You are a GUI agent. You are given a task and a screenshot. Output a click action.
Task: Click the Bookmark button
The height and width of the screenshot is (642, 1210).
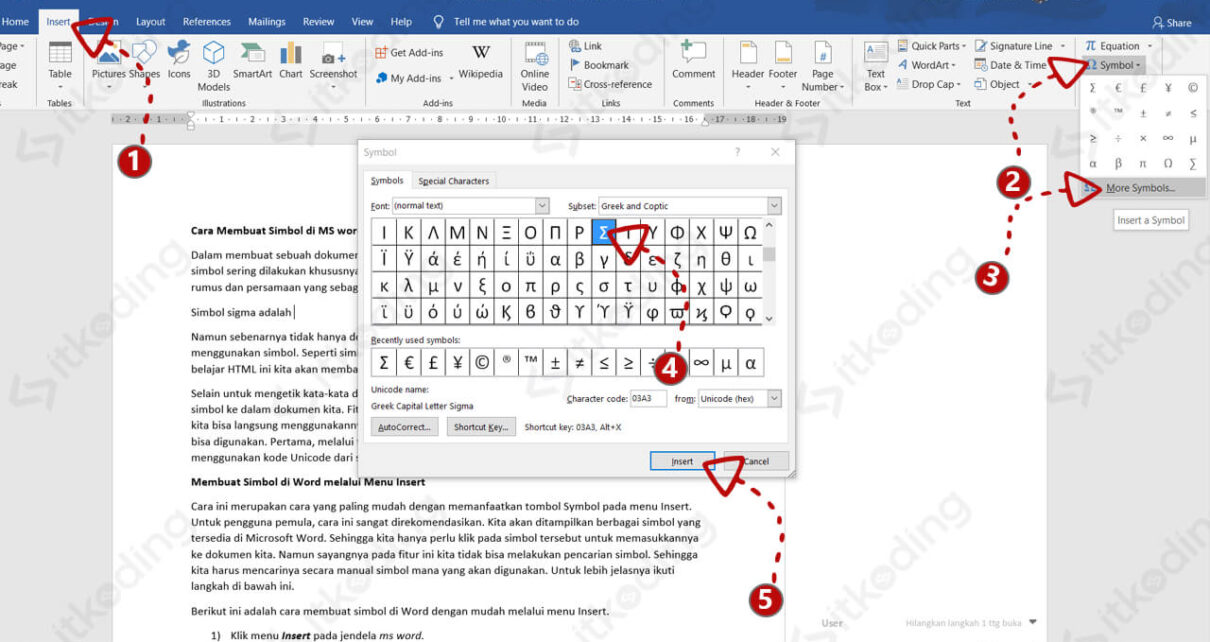click(599, 65)
